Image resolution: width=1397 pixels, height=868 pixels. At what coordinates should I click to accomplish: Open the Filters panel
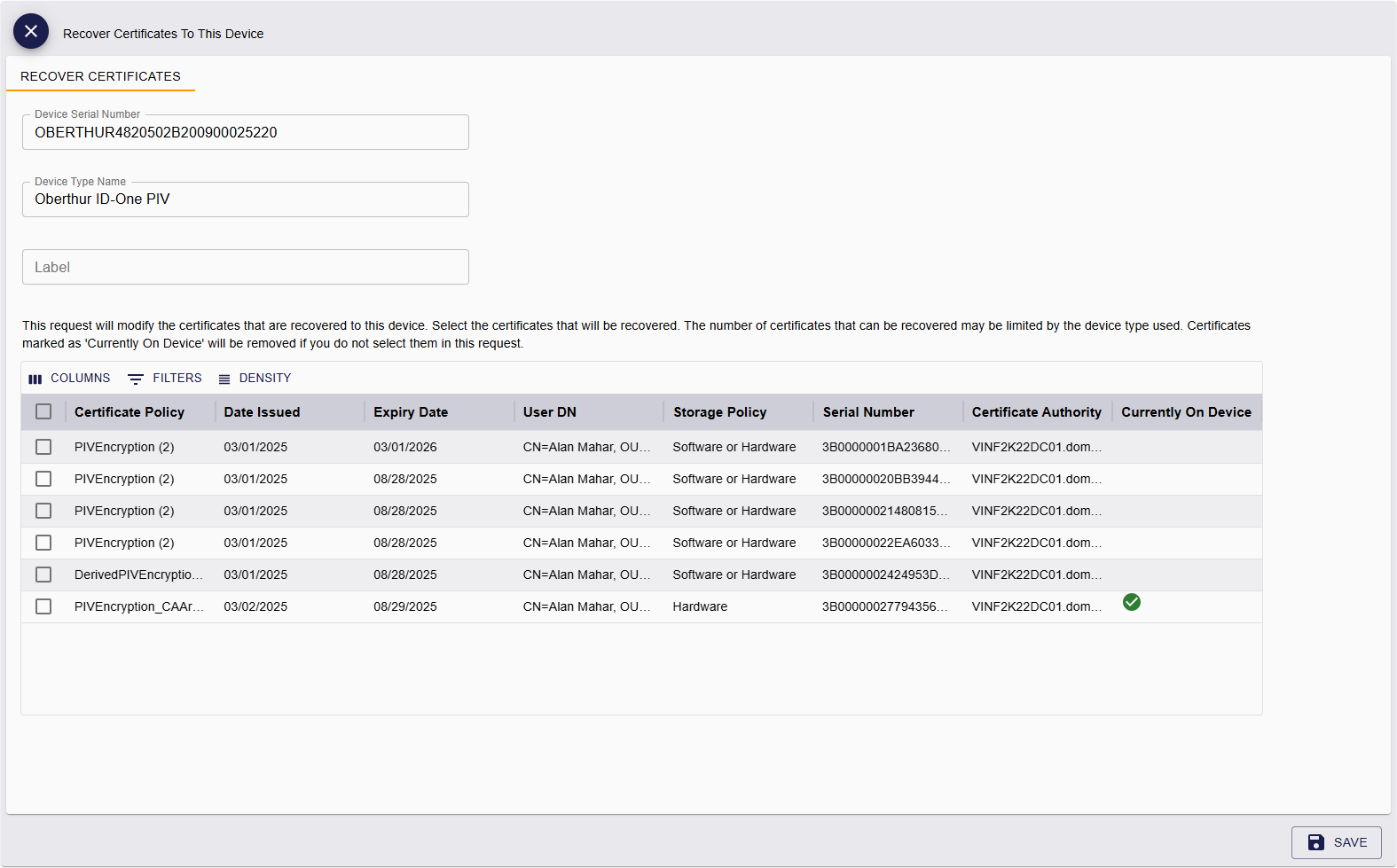click(165, 378)
